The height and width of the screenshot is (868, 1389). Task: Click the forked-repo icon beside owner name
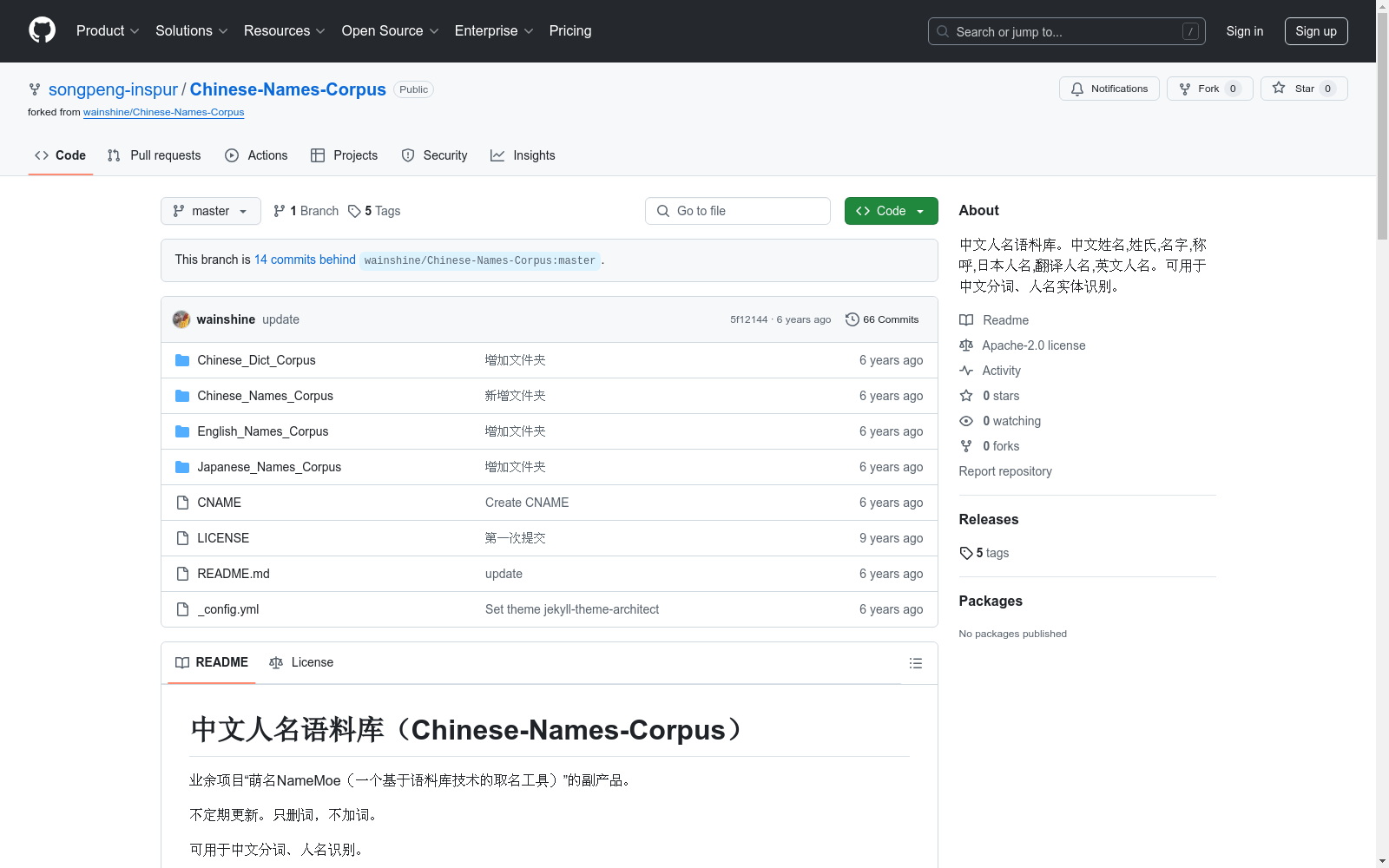click(35, 89)
